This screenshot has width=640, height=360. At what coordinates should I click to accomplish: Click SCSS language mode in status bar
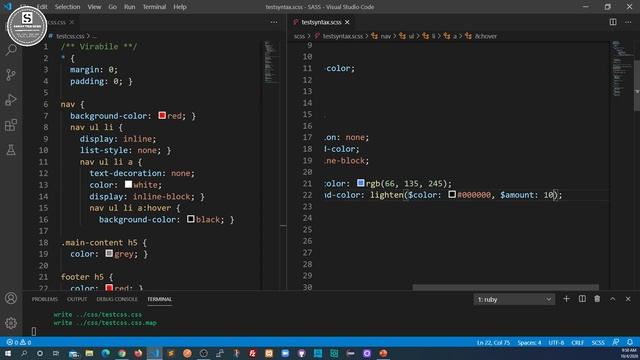click(x=598, y=342)
